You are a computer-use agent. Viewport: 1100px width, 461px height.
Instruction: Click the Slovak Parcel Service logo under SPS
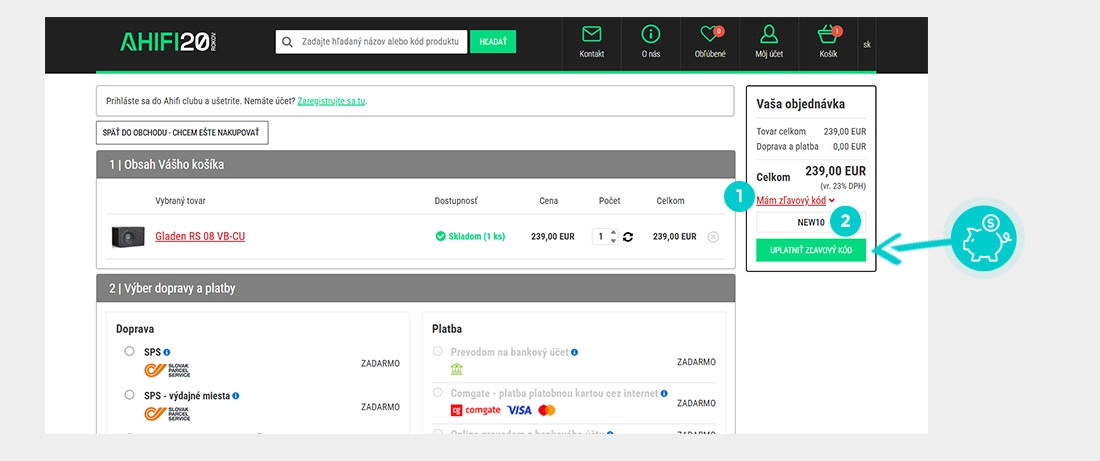(x=167, y=370)
